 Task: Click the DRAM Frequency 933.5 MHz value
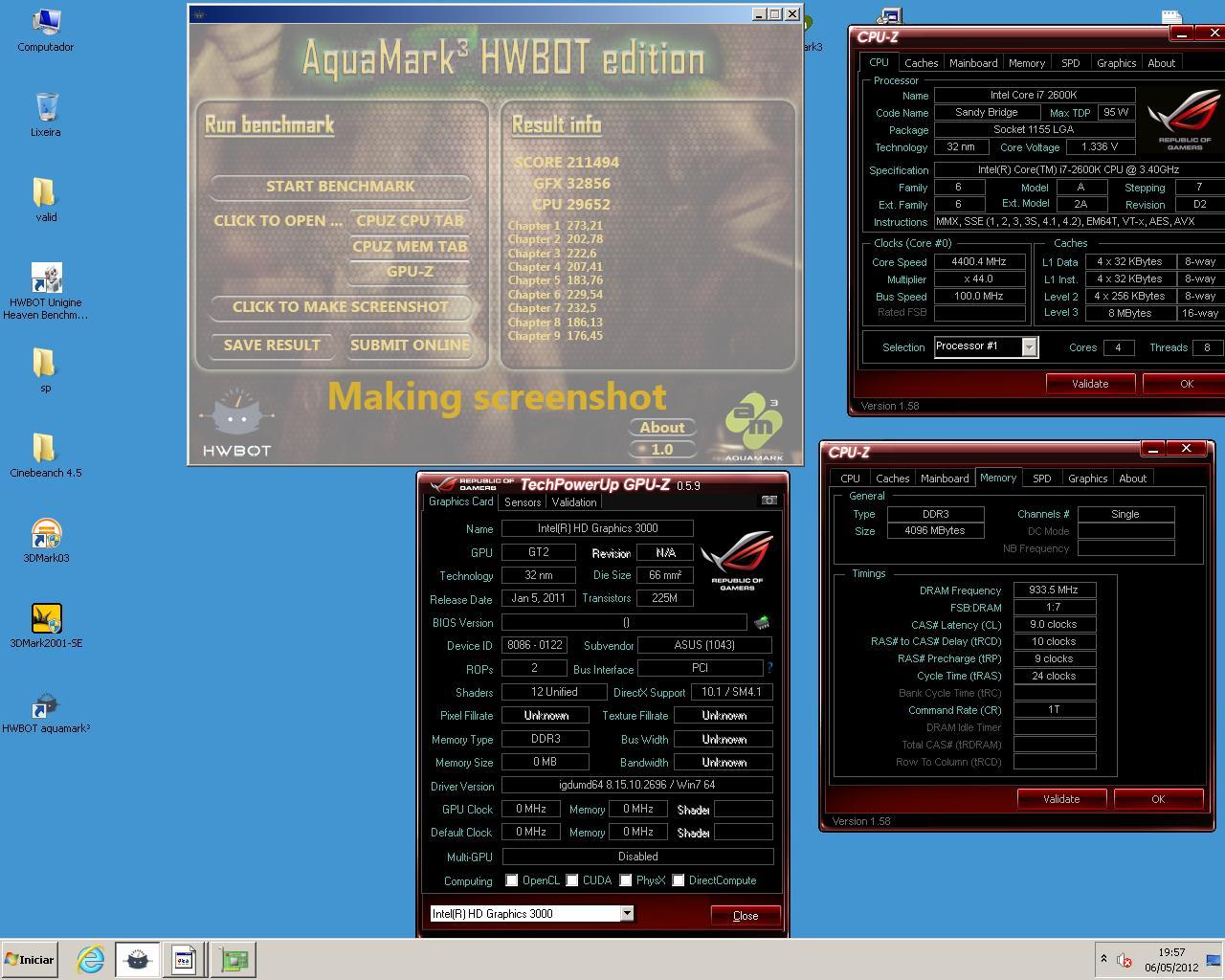tap(1054, 590)
